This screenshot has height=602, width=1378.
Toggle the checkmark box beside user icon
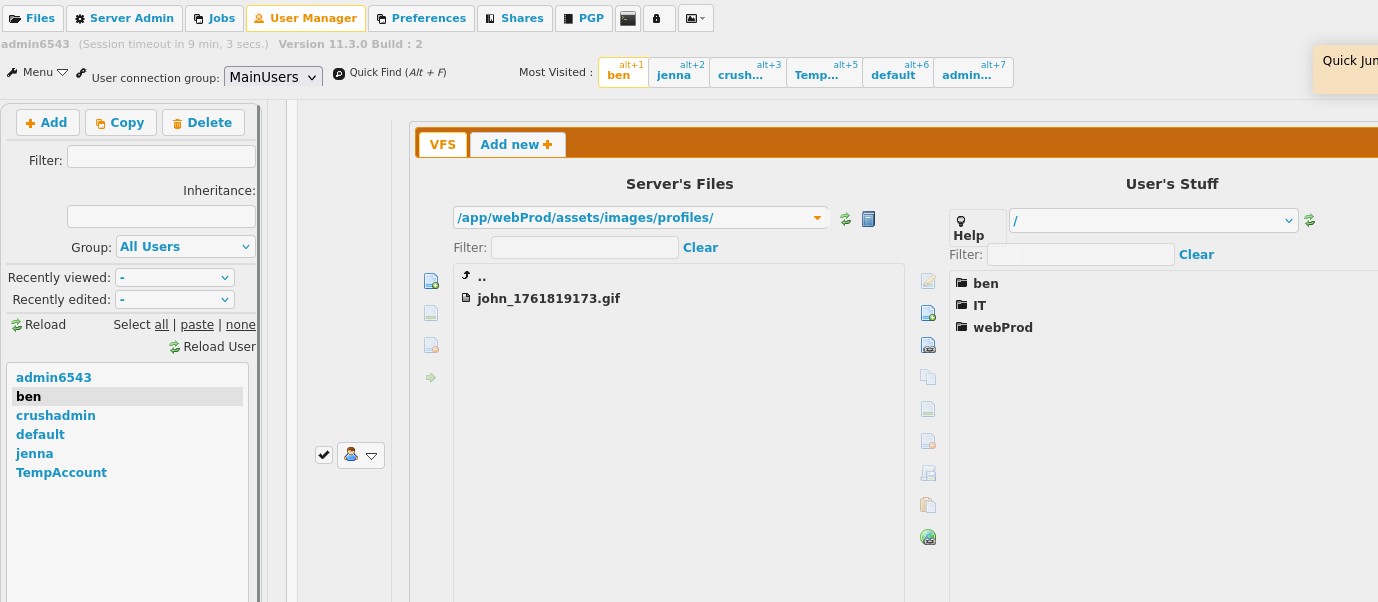(x=324, y=455)
